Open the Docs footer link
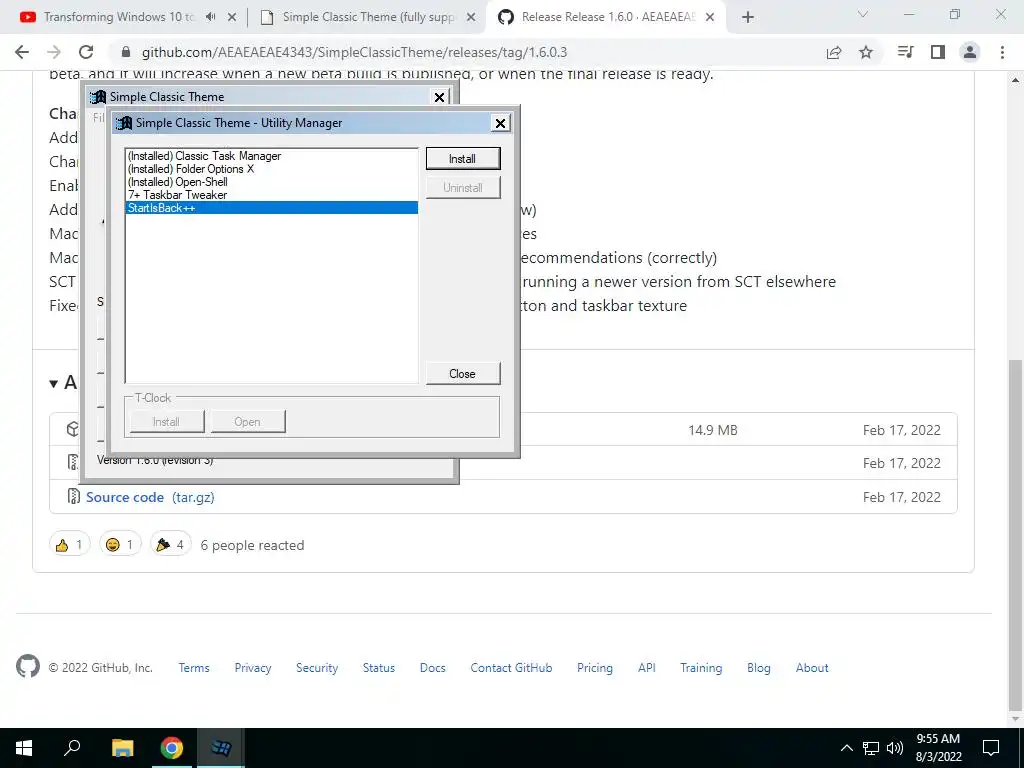Screen dimensions: 1024x768 pyautogui.click(x=432, y=667)
